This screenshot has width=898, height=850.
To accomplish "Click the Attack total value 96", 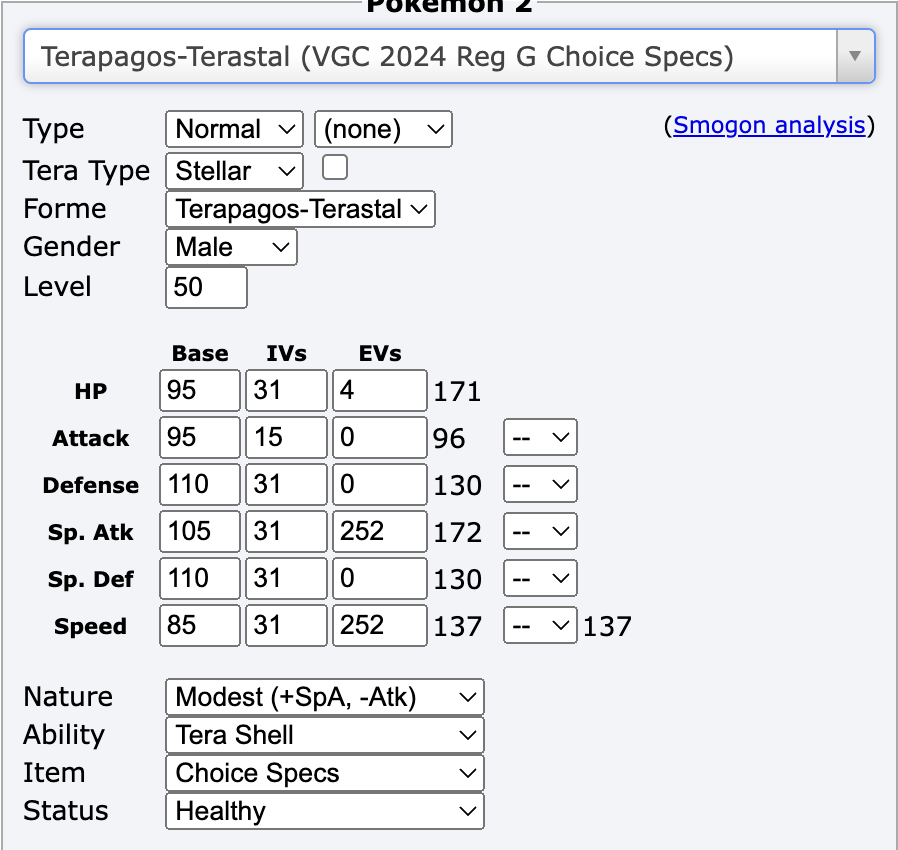I will 449,439.
